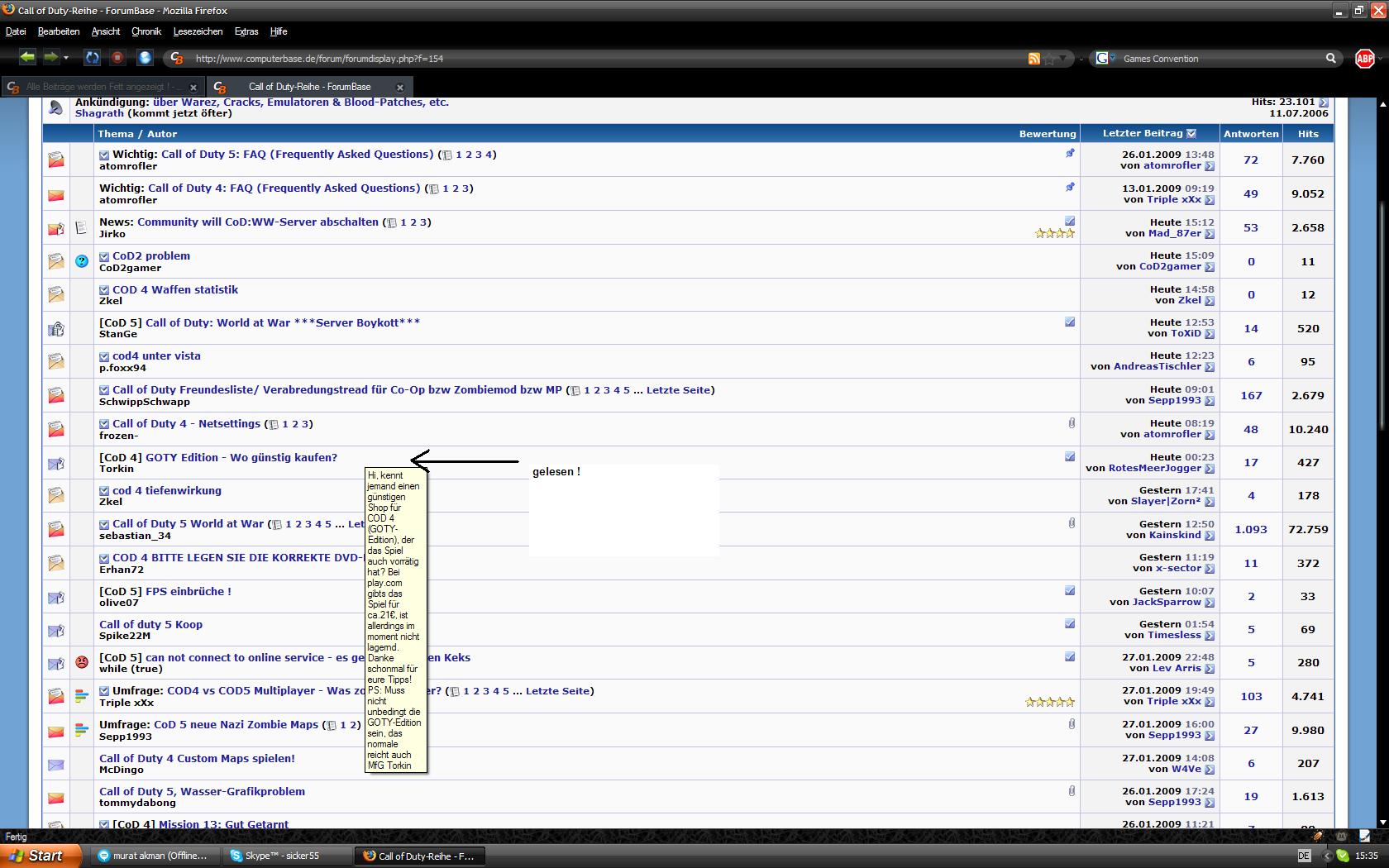Screen dimensions: 1389x868
Task: Open the forward-history dropdown arrow
Action: (66, 58)
